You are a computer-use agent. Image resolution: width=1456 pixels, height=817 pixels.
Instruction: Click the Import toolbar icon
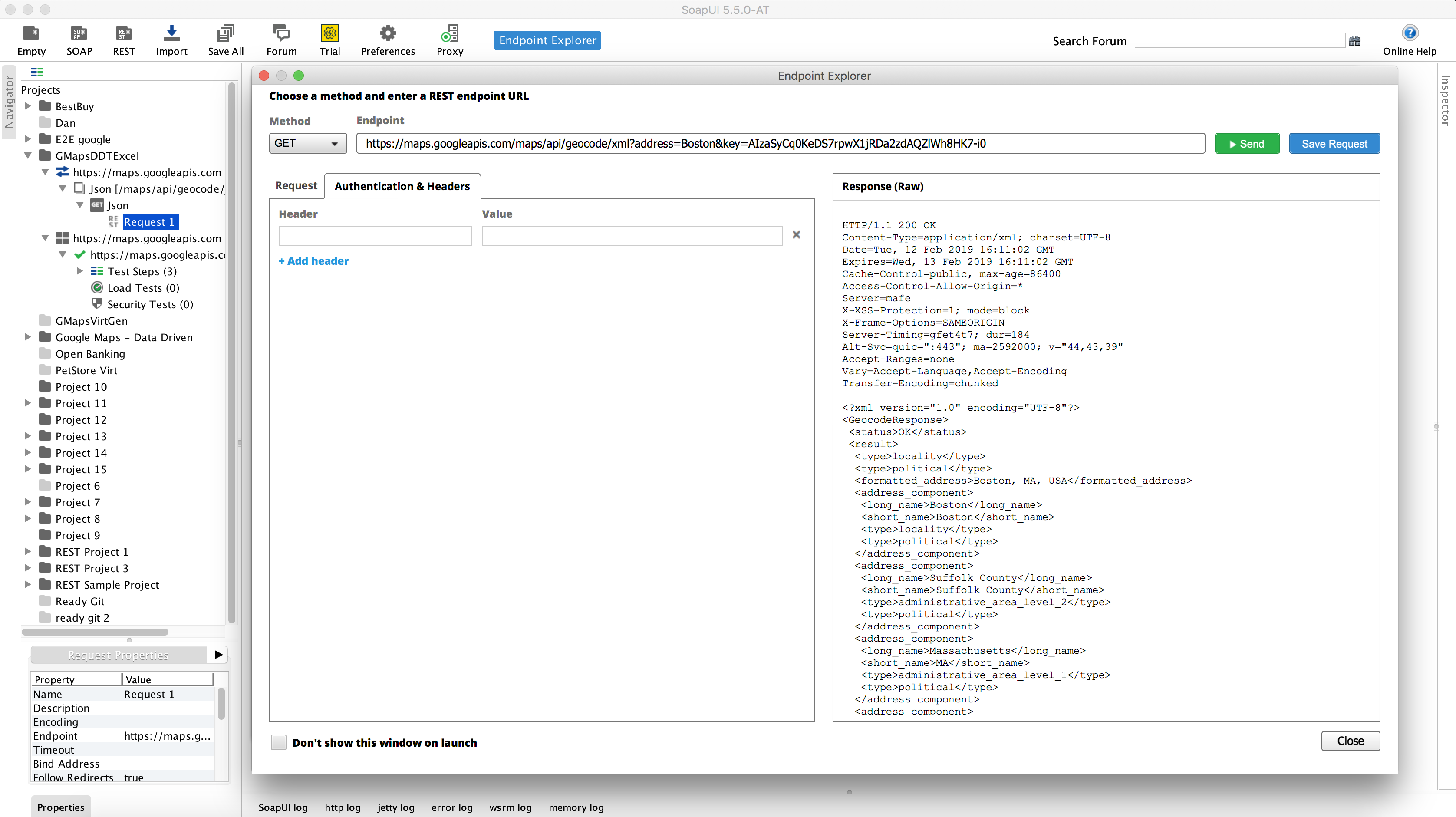pyautogui.click(x=171, y=34)
